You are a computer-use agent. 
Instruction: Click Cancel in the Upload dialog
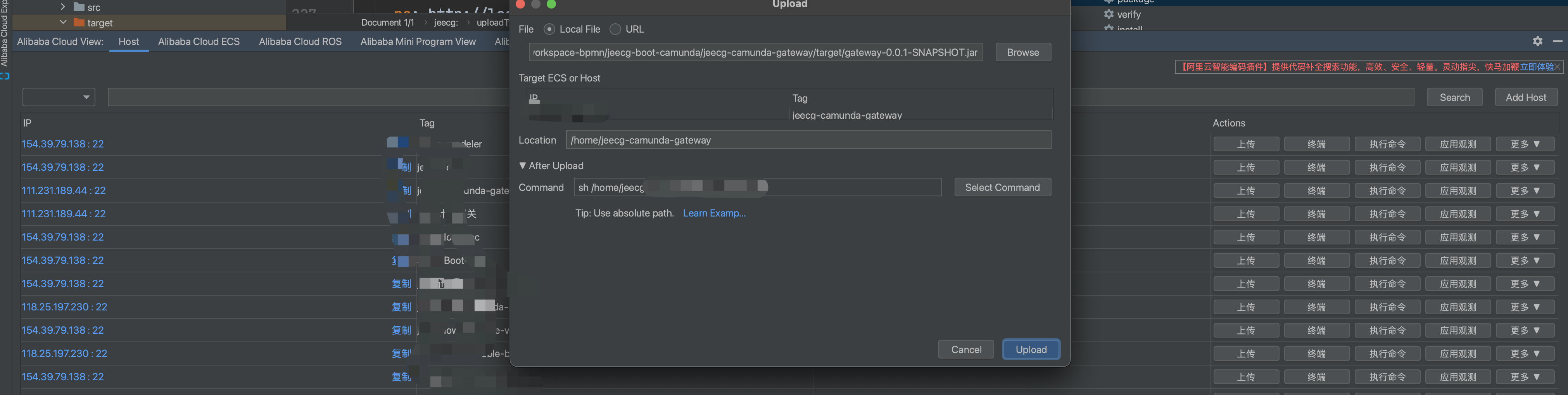[966, 349]
